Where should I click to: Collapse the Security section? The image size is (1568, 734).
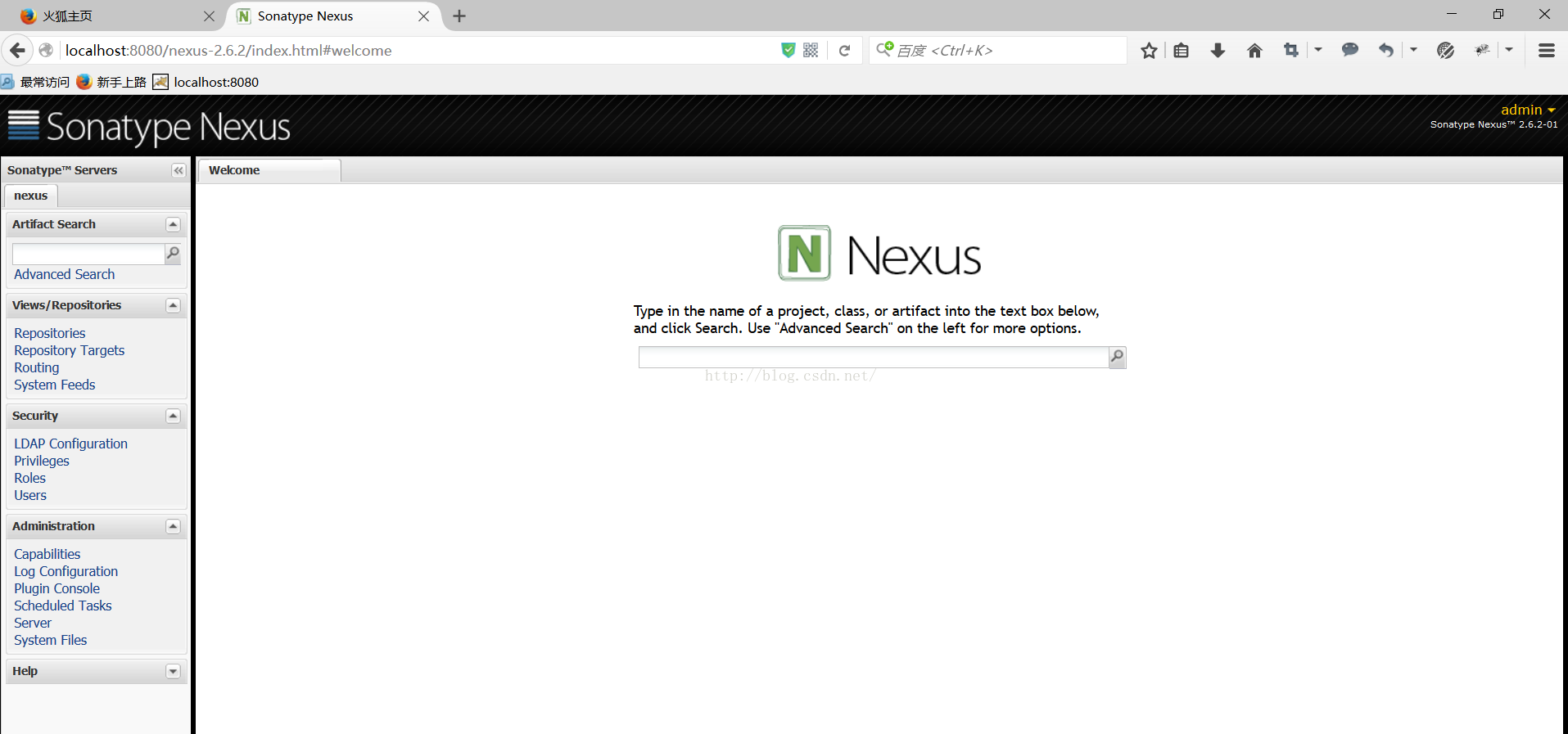click(x=173, y=416)
